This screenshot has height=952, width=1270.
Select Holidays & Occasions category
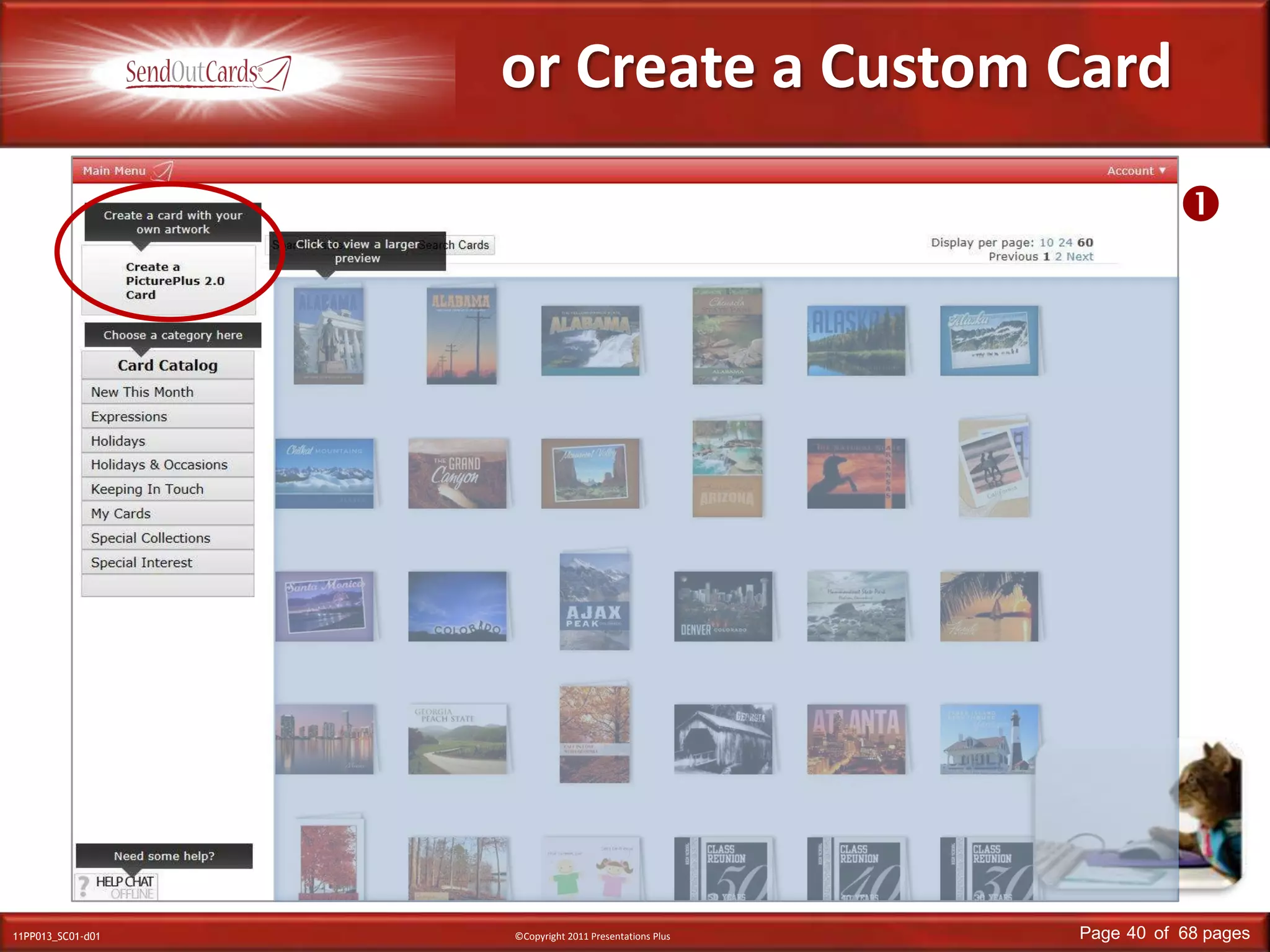click(168, 465)
